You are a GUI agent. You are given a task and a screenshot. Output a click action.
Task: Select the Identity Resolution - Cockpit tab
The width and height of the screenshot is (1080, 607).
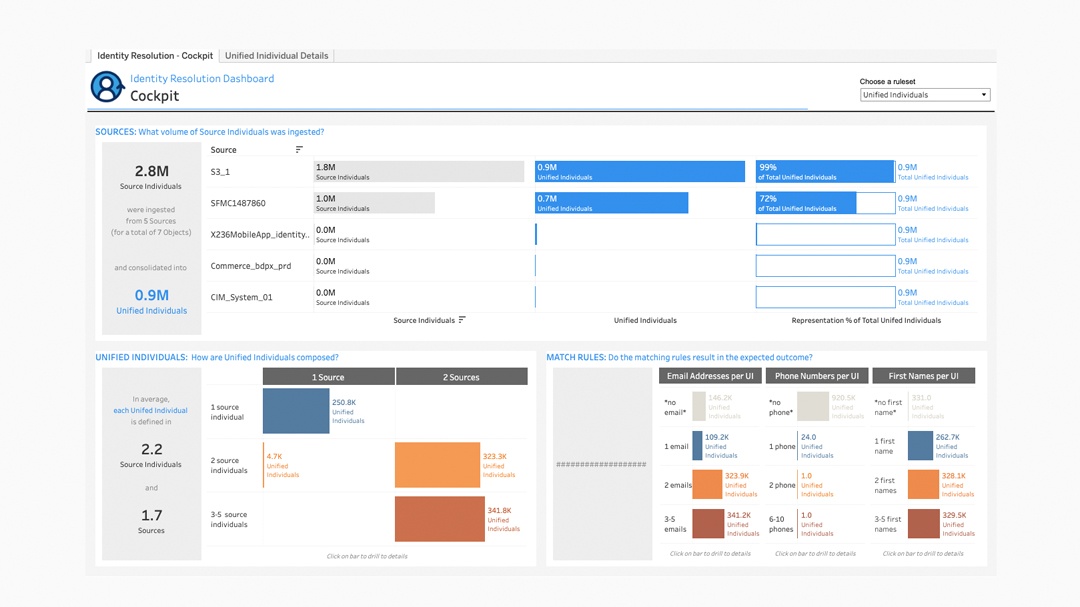tap(154, 56)
